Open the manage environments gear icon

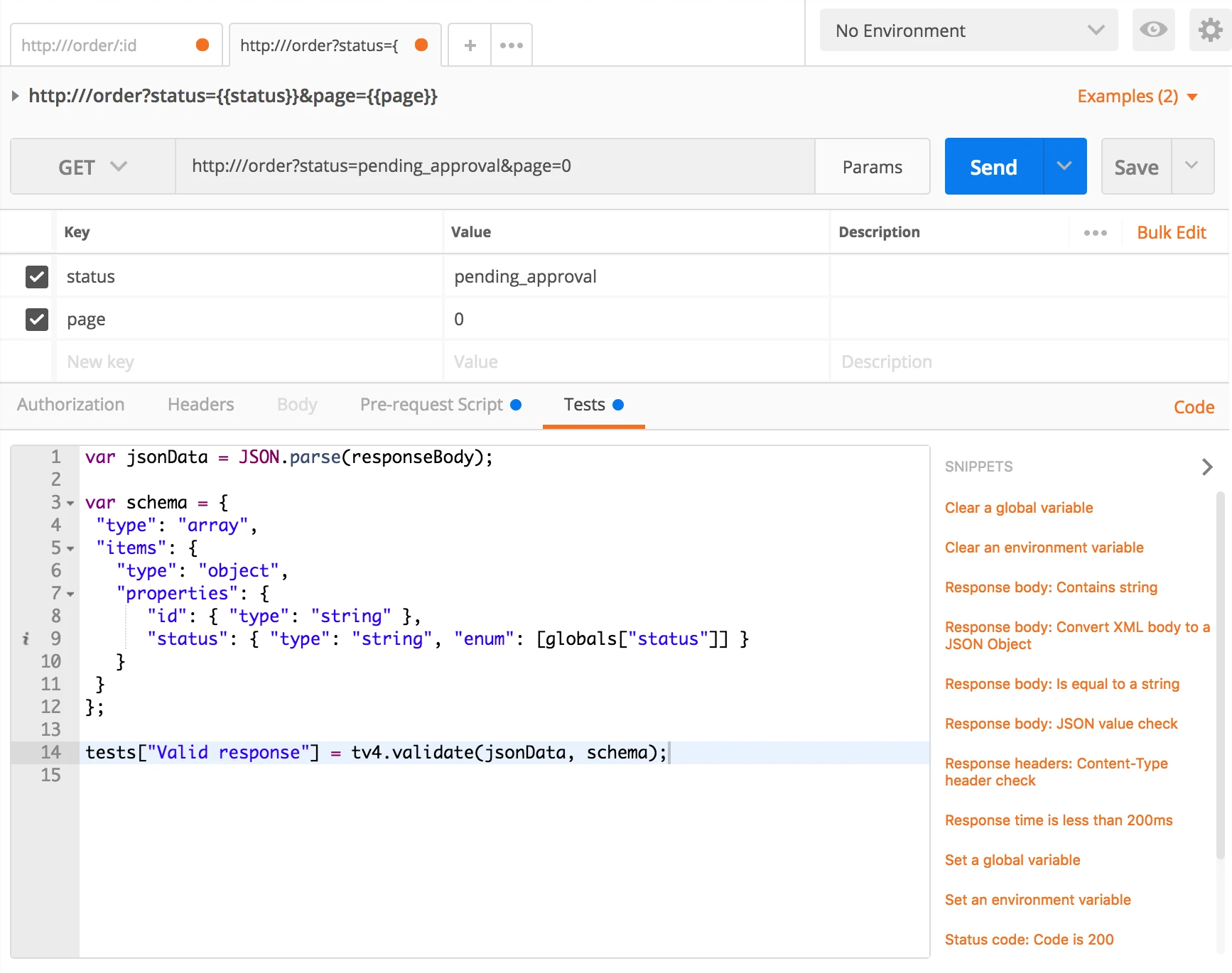pyautogui.click(x=1210, y=30)
